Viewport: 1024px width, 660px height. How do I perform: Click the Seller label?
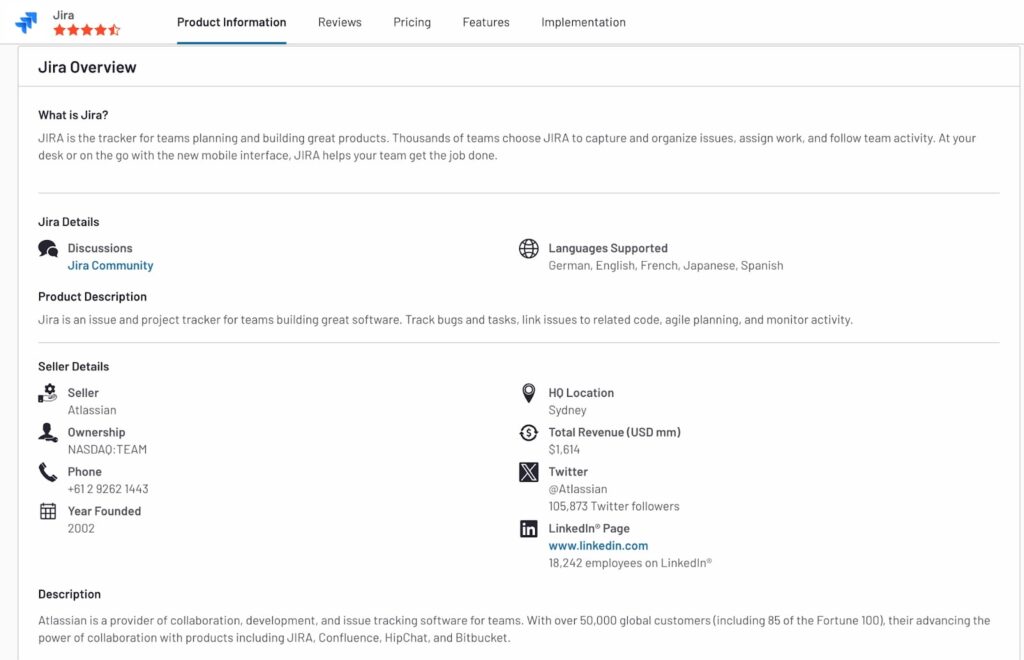83,393
